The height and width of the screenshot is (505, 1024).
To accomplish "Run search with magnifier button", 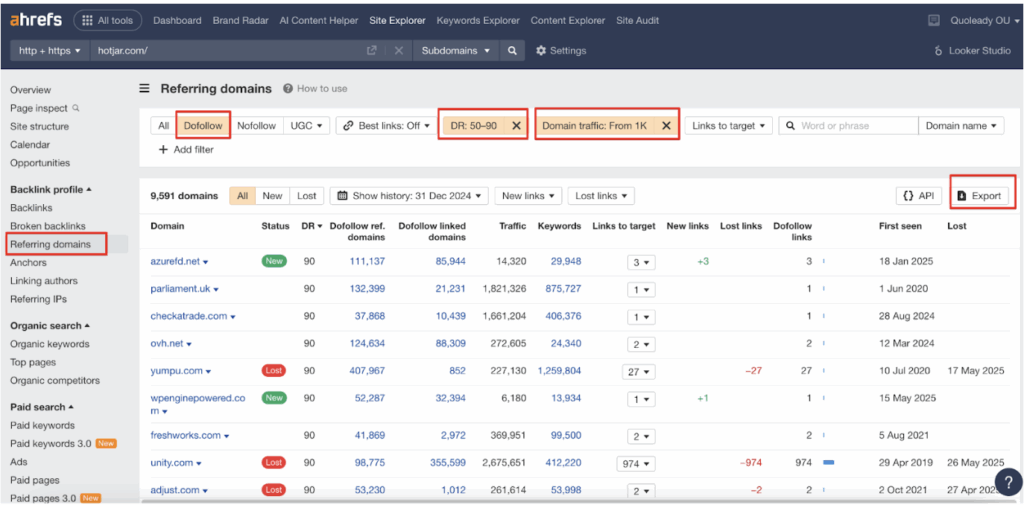I will tap(513, 50).
